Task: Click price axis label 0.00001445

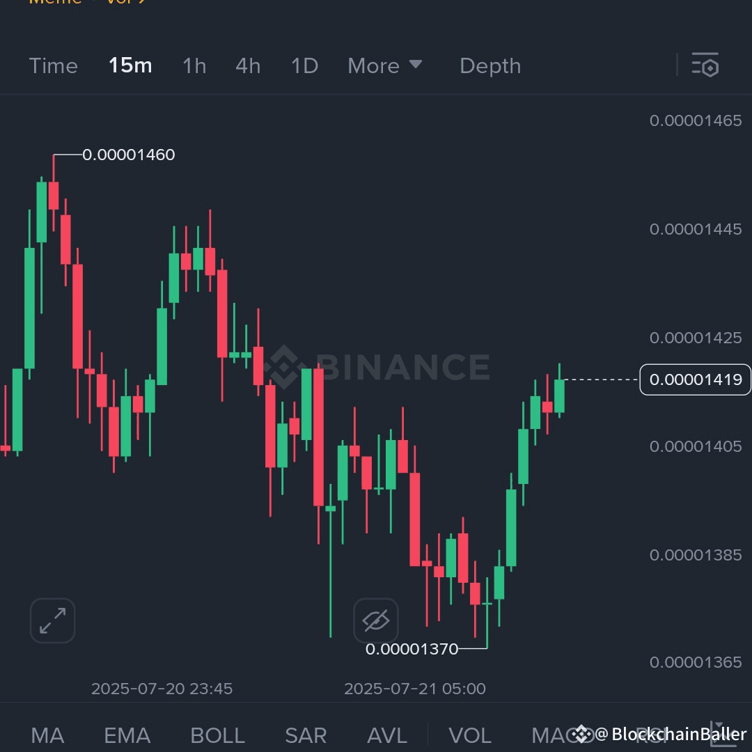Action: 695,229
